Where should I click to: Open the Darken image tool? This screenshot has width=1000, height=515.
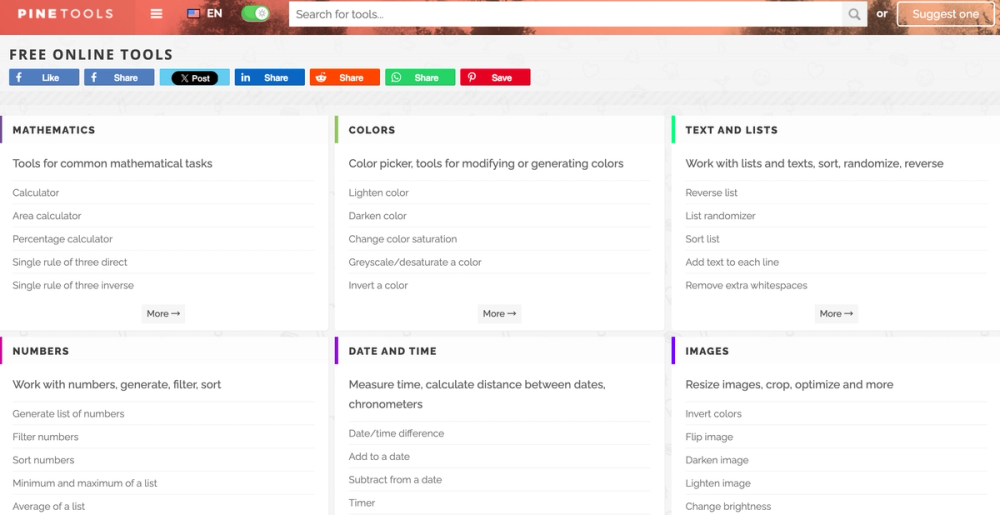(717, 460)
